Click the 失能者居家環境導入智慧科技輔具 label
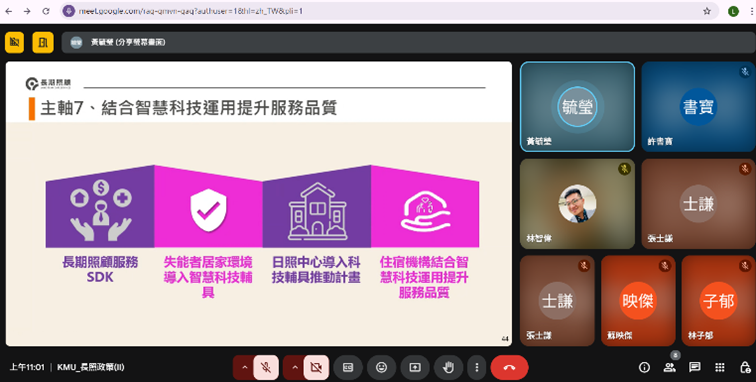This screenshot has width=756, height=382. 208,277
